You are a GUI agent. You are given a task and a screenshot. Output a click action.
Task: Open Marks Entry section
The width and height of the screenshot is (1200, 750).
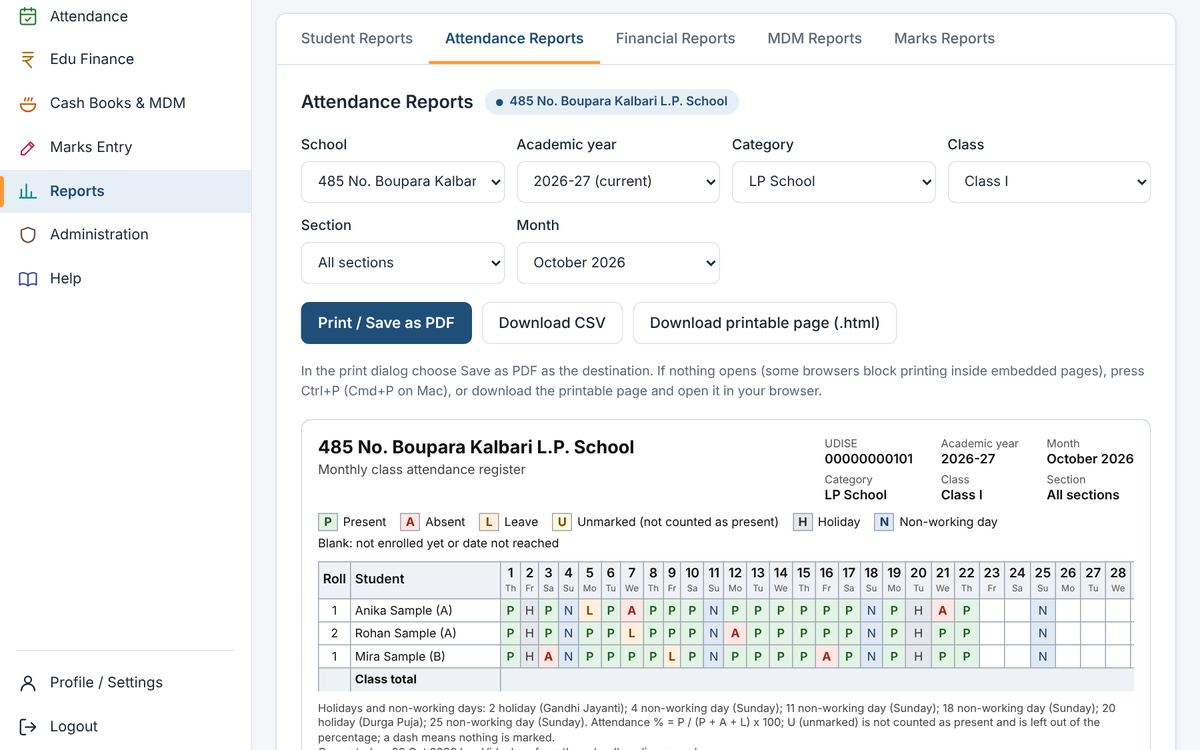(x=125, y=147)
